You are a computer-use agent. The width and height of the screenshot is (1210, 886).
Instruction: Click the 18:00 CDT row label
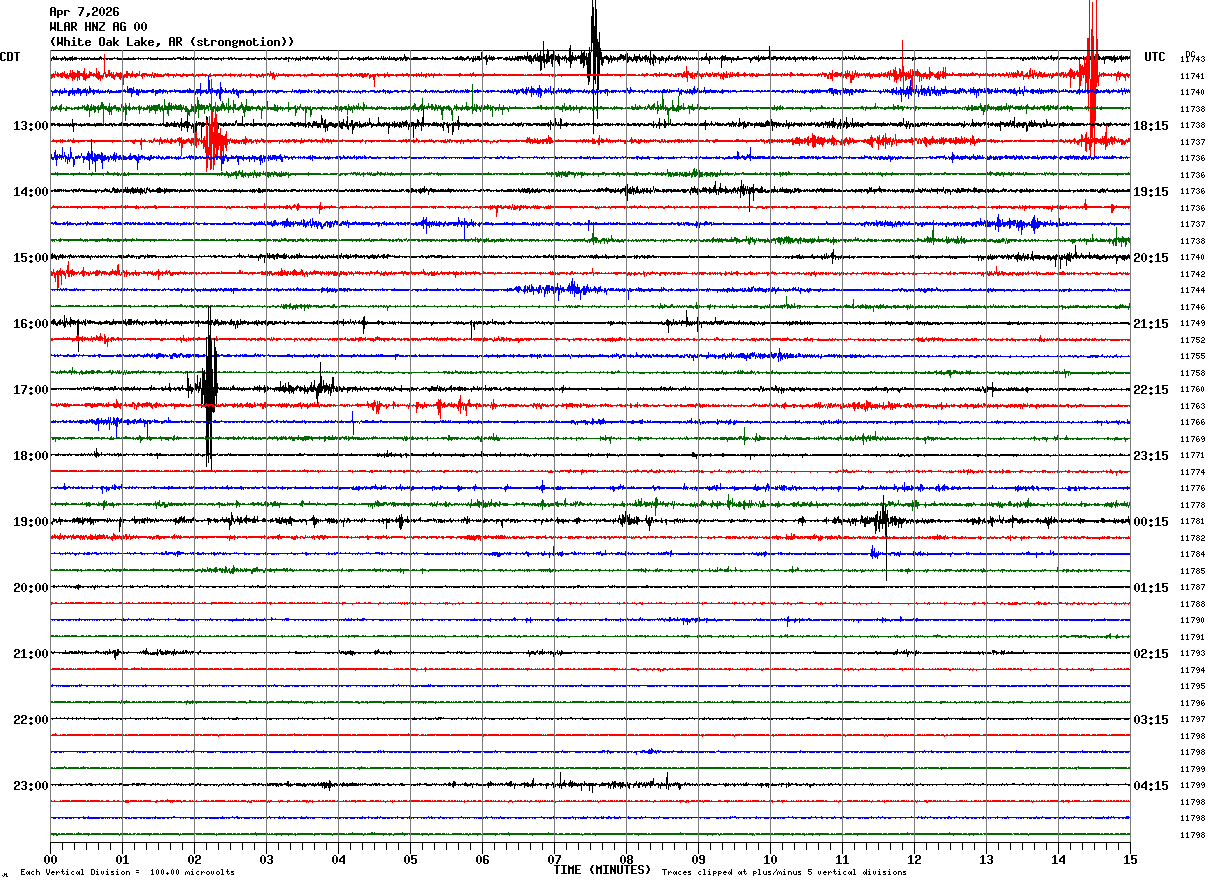30,455
